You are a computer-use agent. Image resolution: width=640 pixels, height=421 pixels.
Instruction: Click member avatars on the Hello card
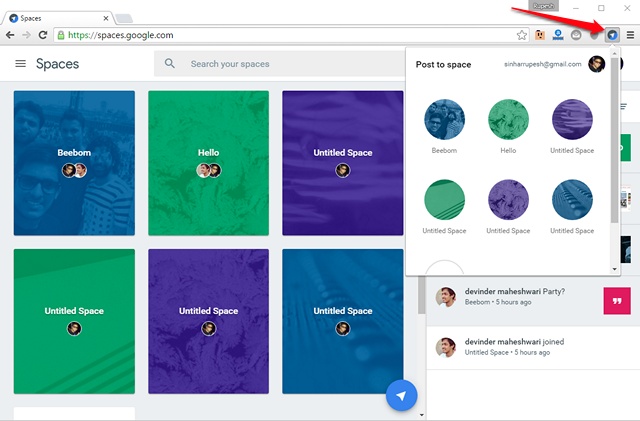coord(209,170)
